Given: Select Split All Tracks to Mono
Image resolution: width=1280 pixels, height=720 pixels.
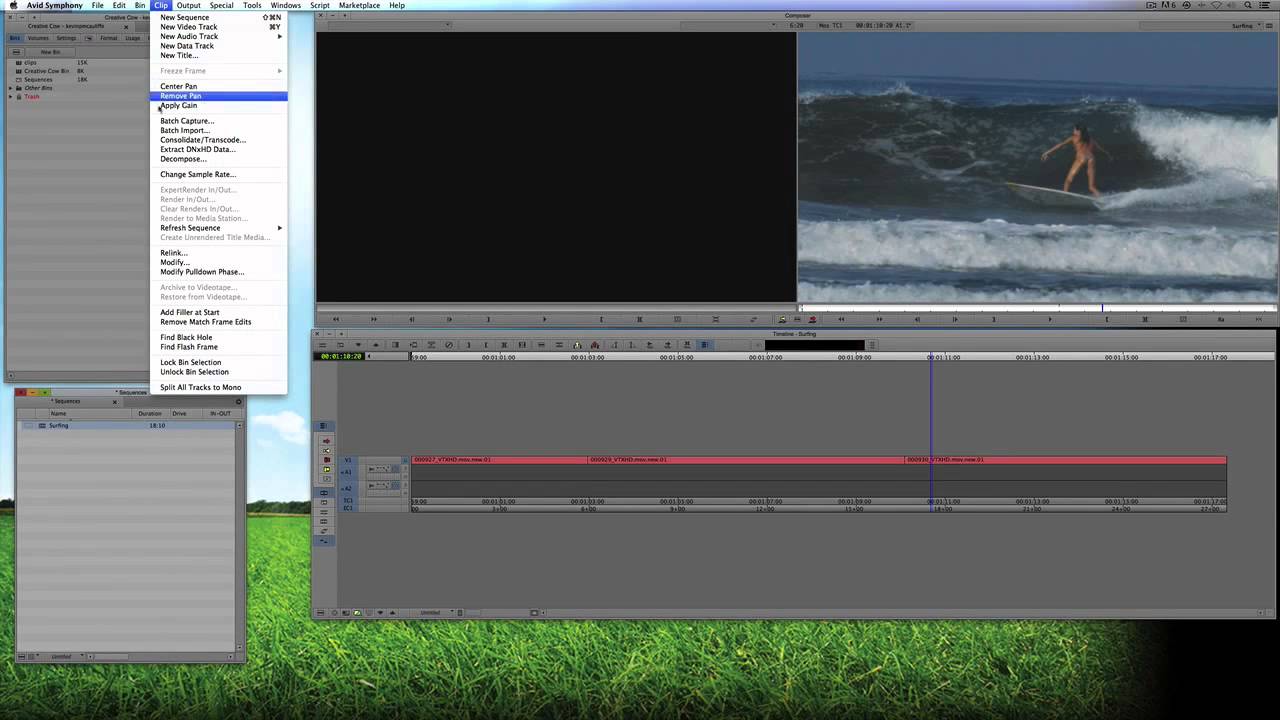Looking at the screenshot, I should click(219, 387).
